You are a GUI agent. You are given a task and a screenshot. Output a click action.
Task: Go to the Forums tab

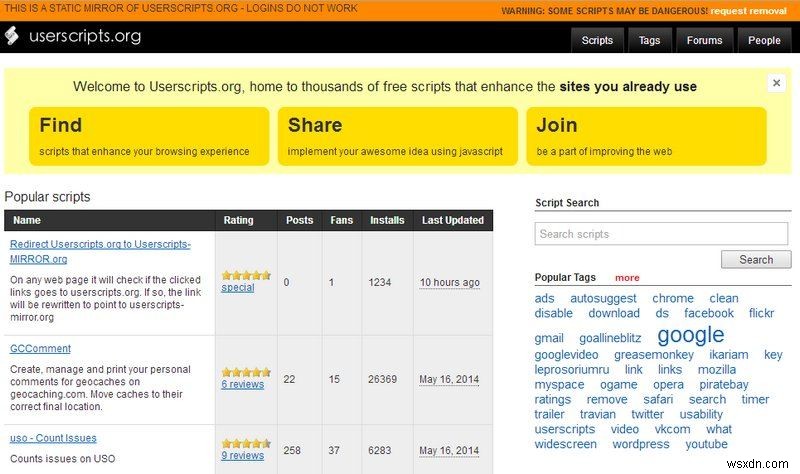[704, 41]
